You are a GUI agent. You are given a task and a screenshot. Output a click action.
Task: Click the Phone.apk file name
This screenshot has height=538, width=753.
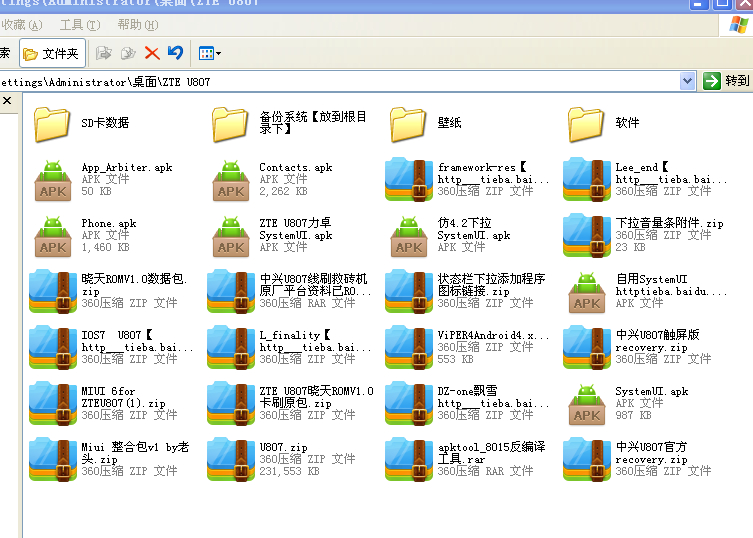pyautogui.click(x=109, y=223)
